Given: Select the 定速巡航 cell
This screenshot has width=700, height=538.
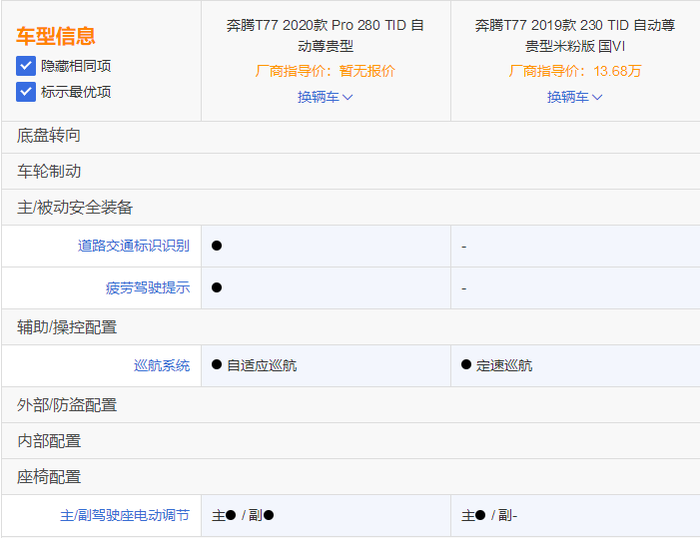Looking at the screenshot, I should coord(575,366).
